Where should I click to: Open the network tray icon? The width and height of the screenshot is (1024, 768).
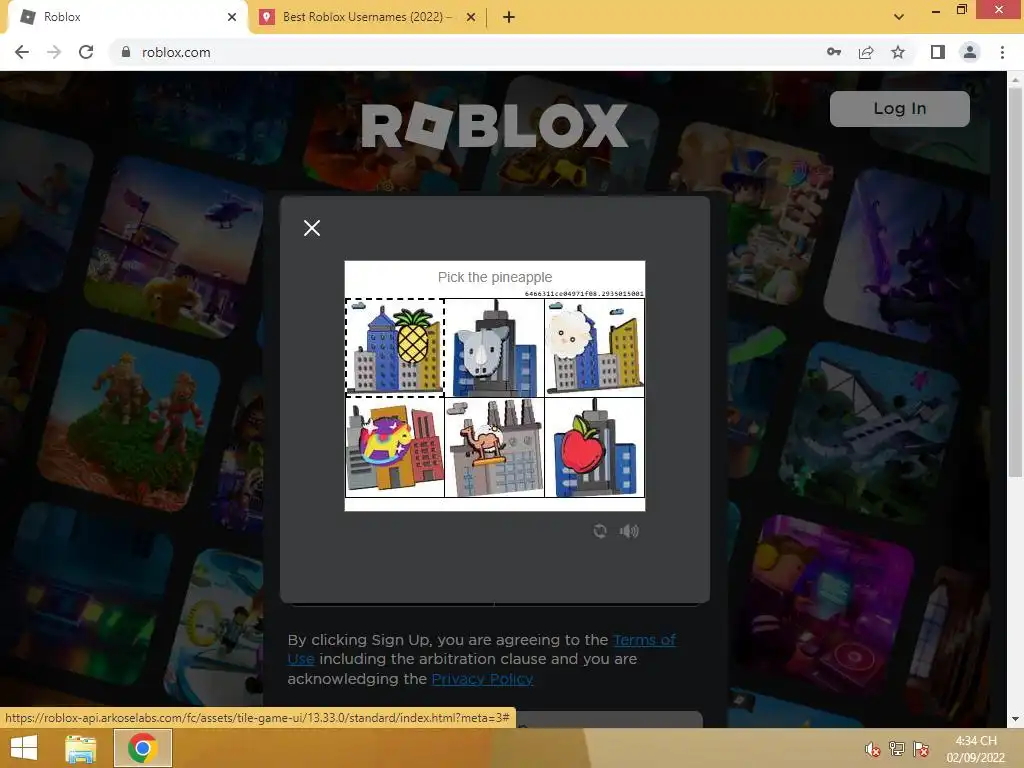[897, 749]
